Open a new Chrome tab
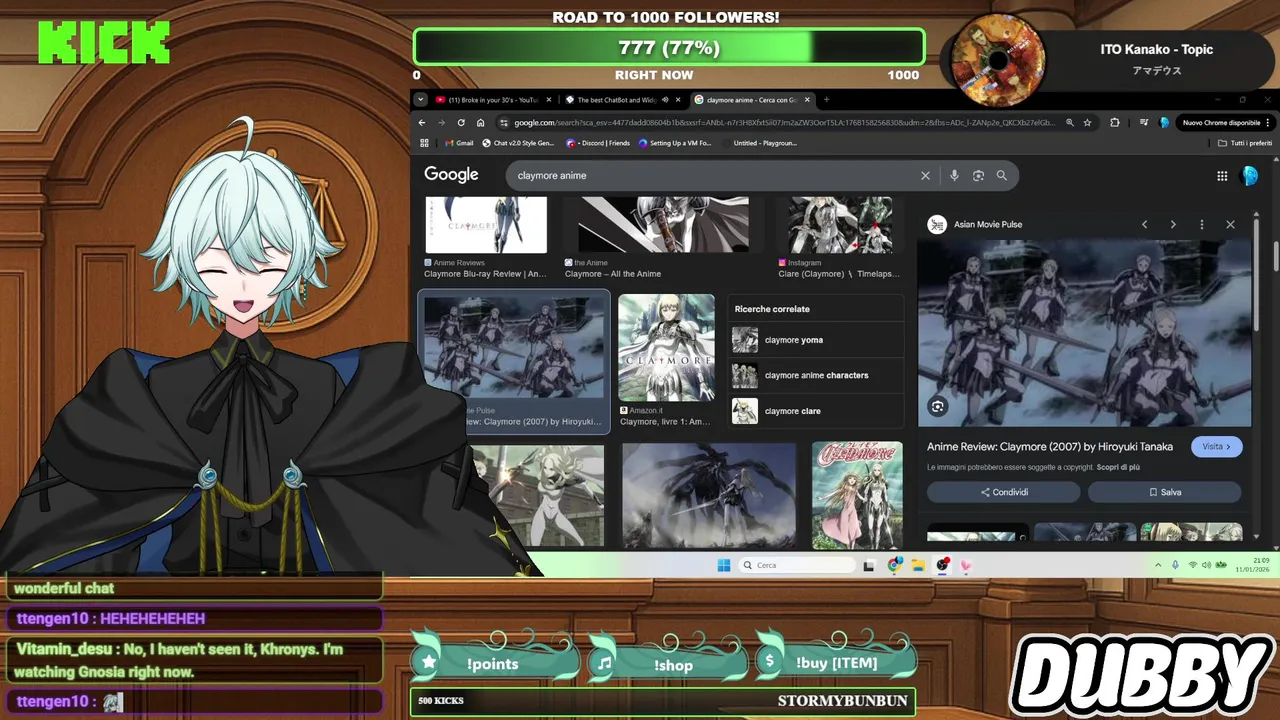This screenshot has width=1280, height=720. click(x=826, y=100)
